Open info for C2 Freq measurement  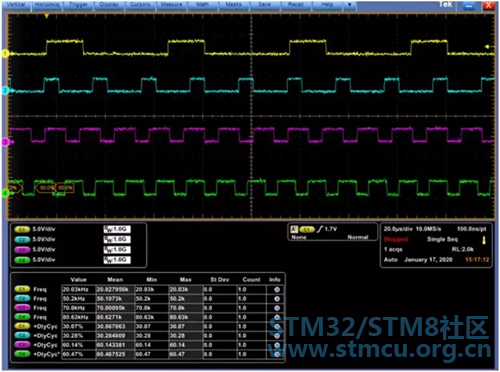coord(277,299)
